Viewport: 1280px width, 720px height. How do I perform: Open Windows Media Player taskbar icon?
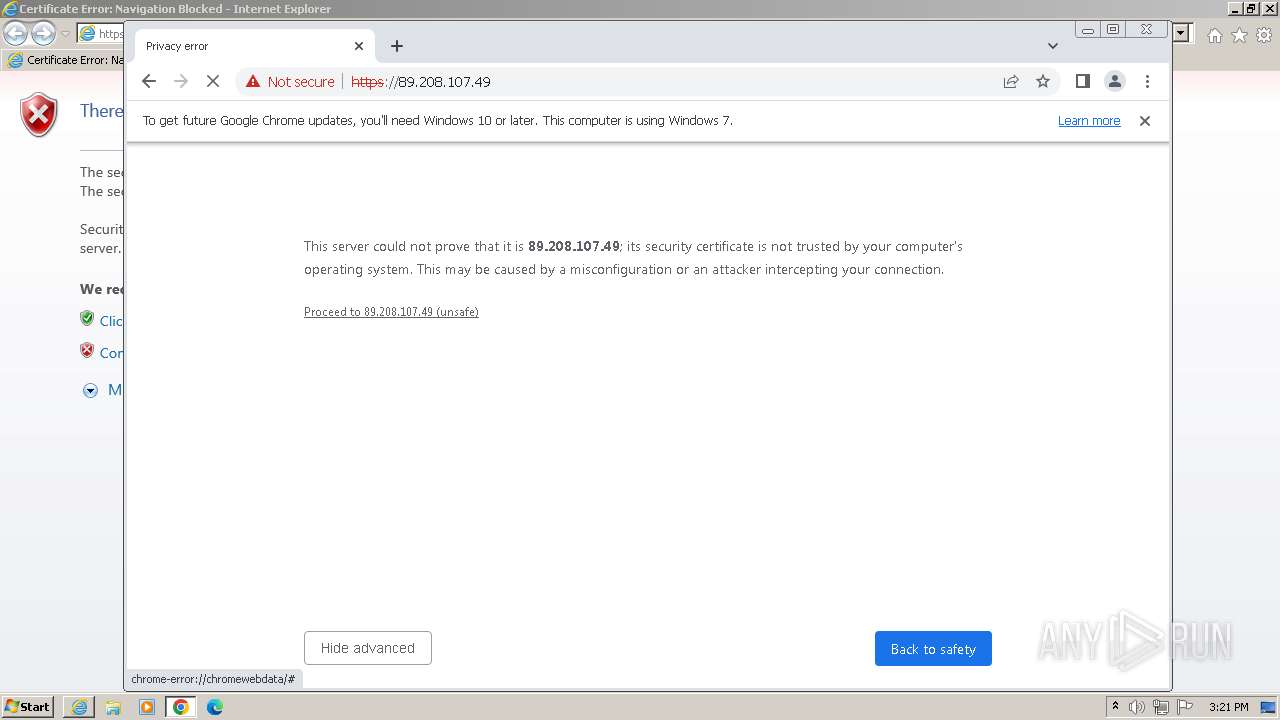147,707
